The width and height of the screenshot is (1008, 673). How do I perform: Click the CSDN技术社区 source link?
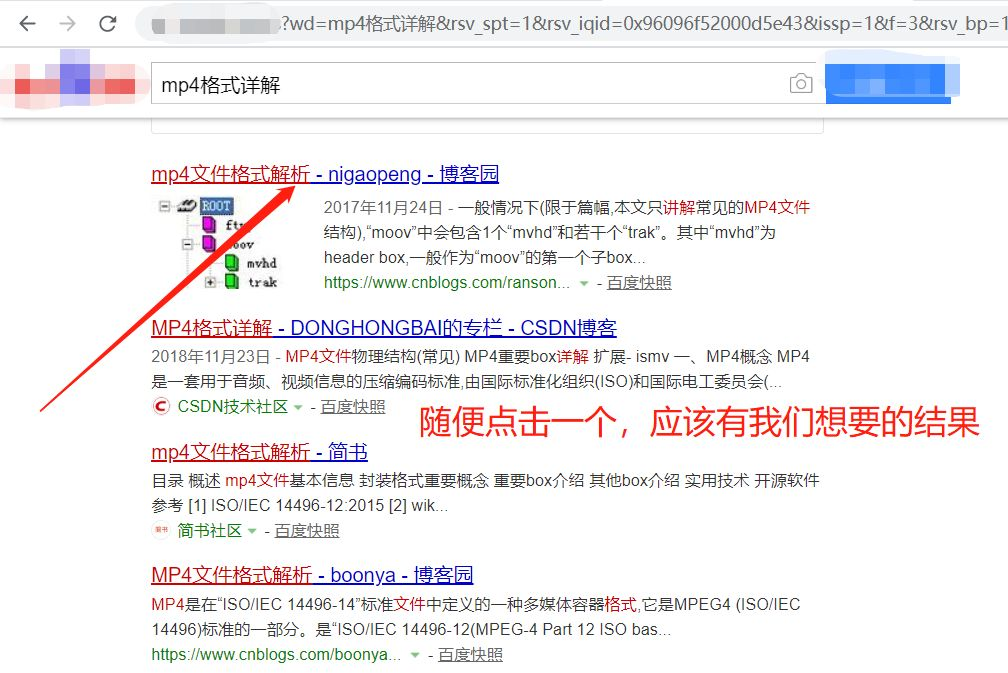[x=232, y=406]
